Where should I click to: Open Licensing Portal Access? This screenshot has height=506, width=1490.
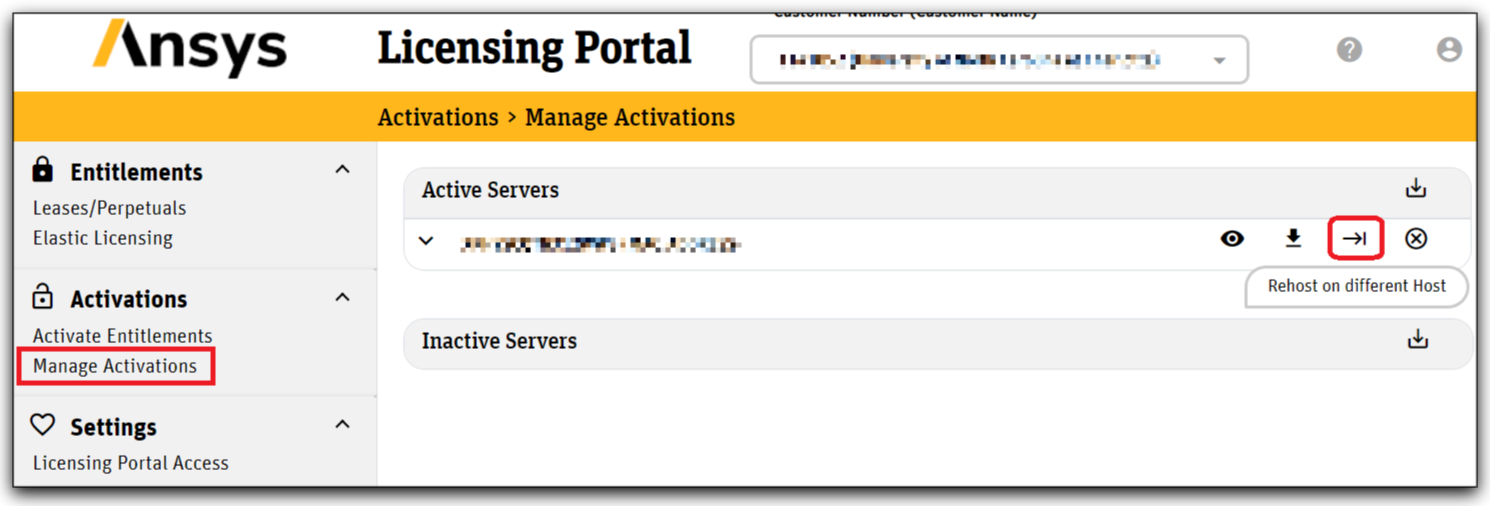pos(130,463)
